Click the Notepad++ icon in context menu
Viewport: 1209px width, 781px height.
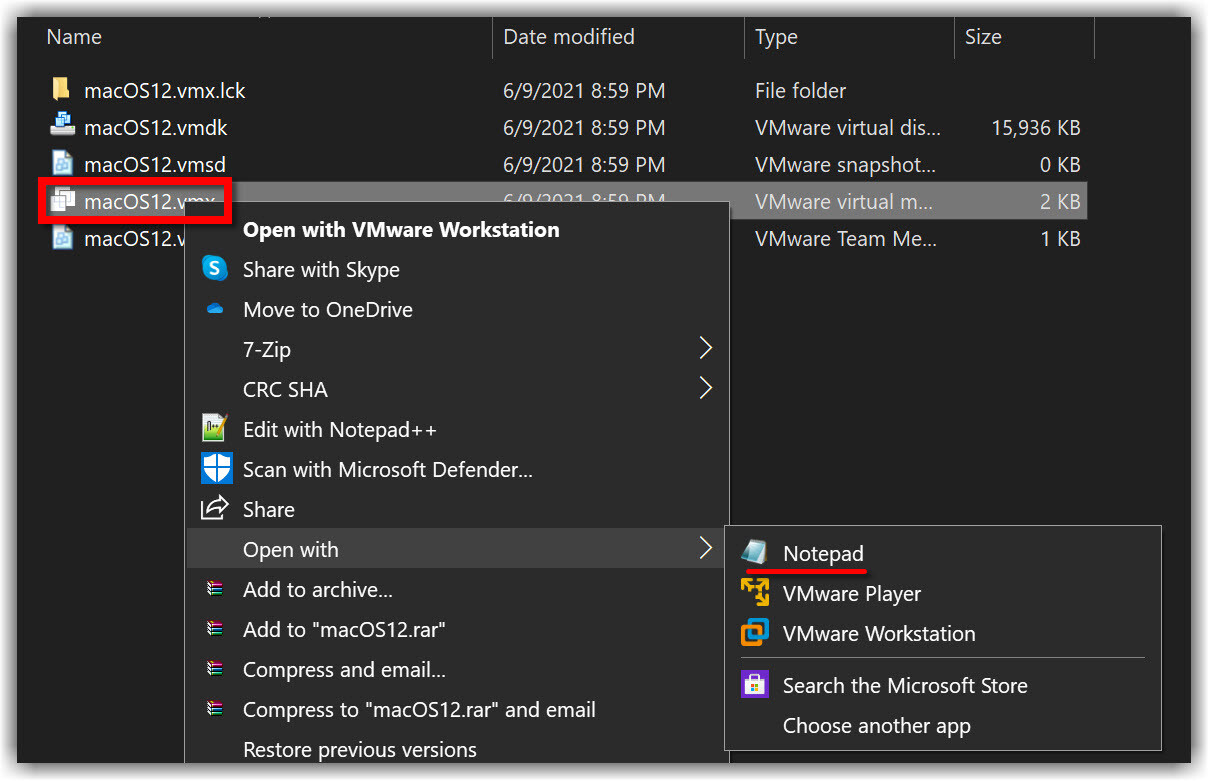tap(215, 429)
